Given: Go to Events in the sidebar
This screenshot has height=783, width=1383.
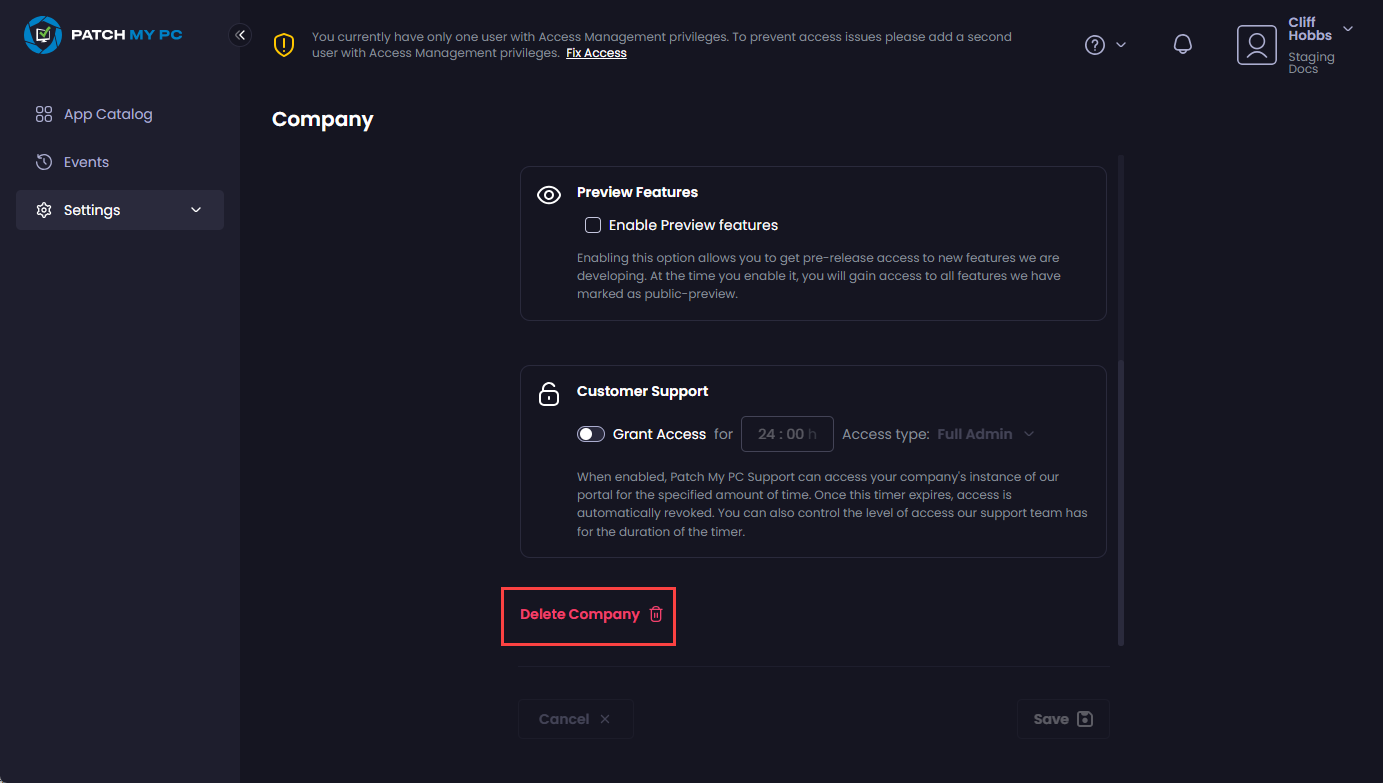Looking at the screenshot, I should (x=86, y=162).
